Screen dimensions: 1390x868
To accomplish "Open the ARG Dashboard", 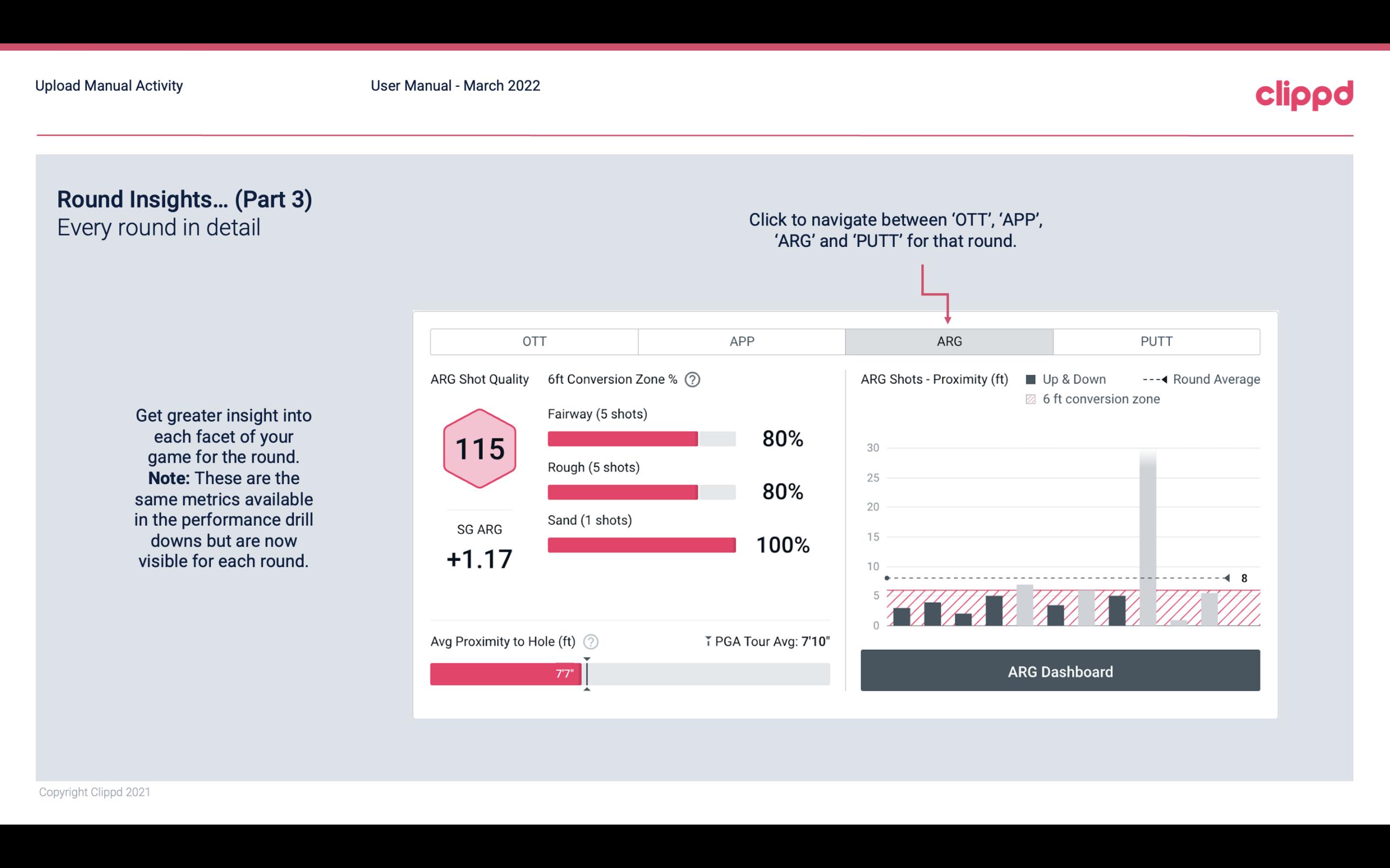I will [x=1060, y=670].
